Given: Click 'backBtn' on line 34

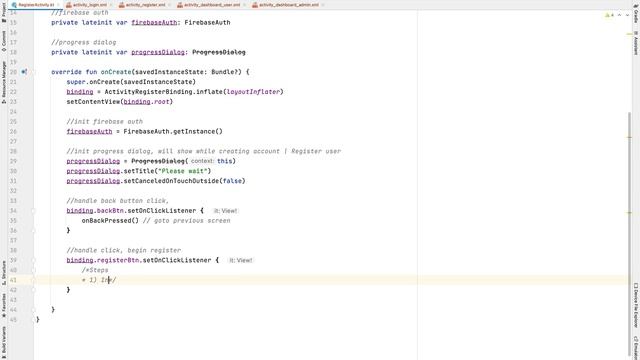Looking at the screenshot, I should pyautogui.click(x=110, y=211).
